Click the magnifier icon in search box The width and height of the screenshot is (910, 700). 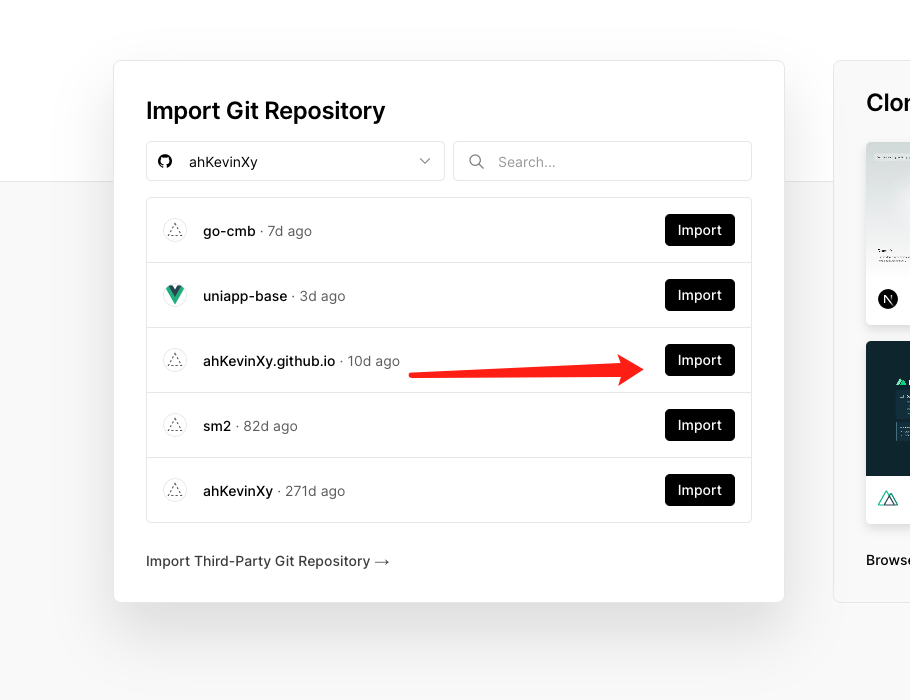[x=477, y=161]
